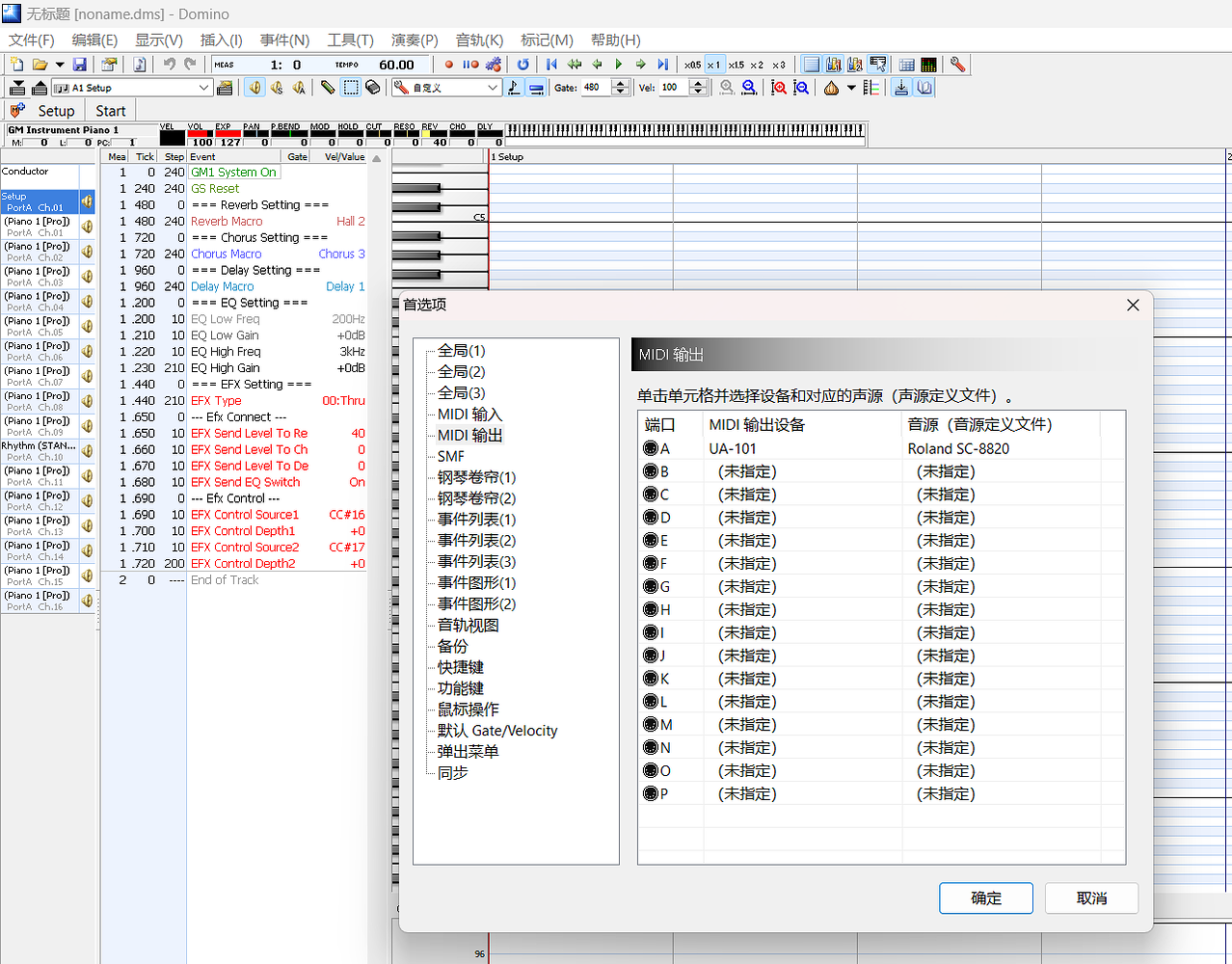Viewport: 1232px width, 964px height.
Task: Open the 自定义 tool preset dropdown
Action: click(x=493, y=88)
